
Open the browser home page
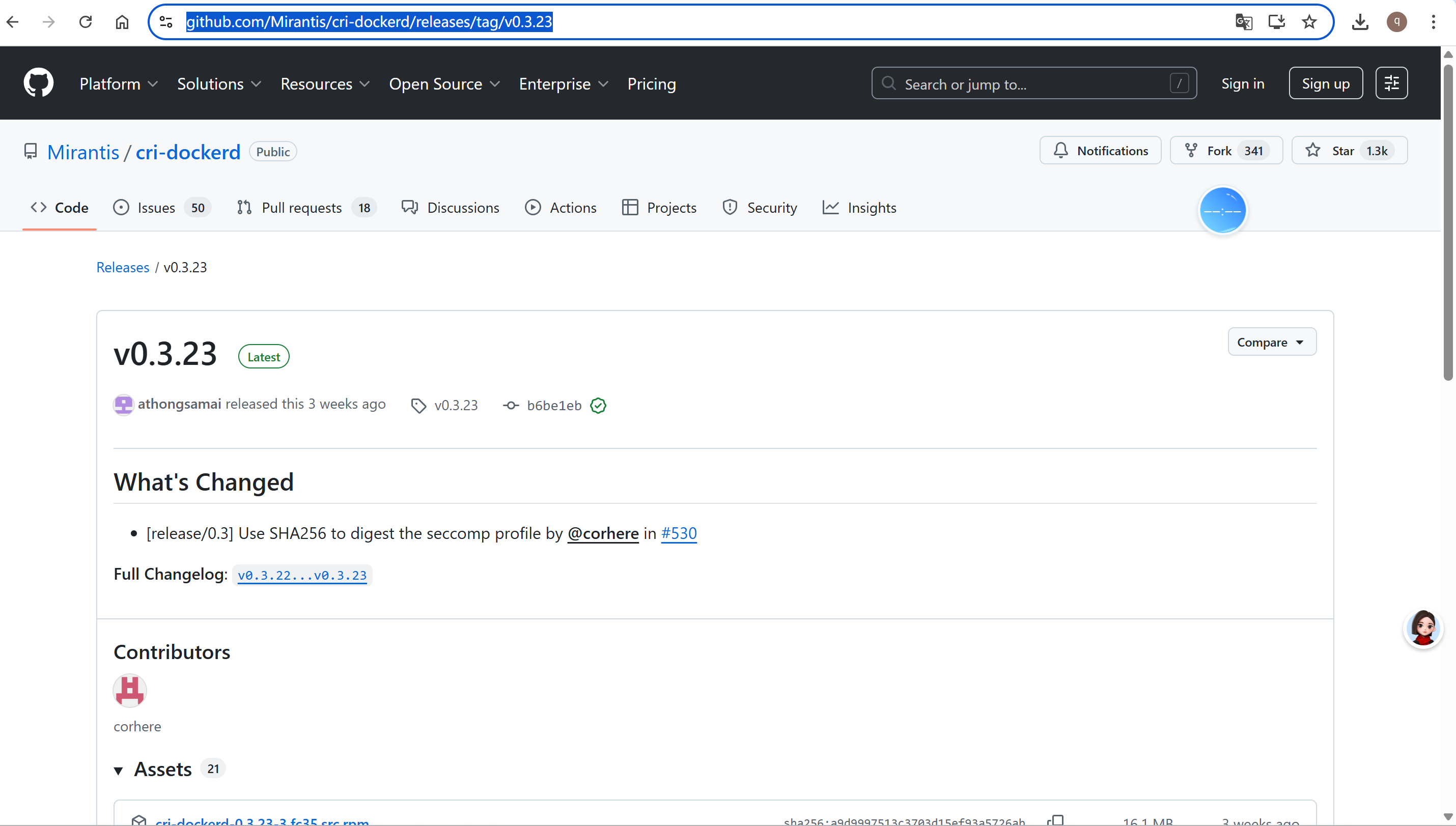point(122,22)
